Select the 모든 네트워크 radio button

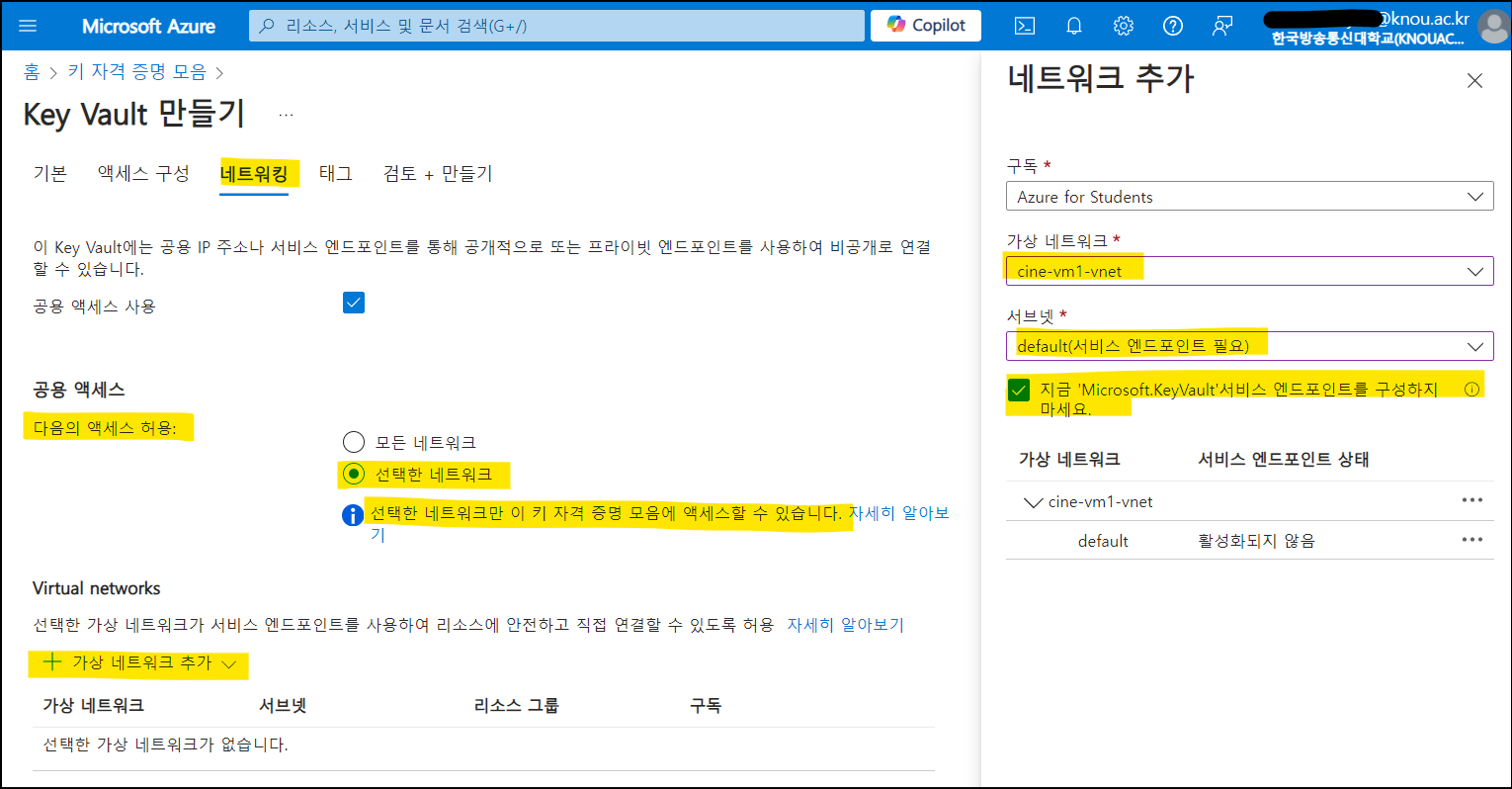pos(353,442)
